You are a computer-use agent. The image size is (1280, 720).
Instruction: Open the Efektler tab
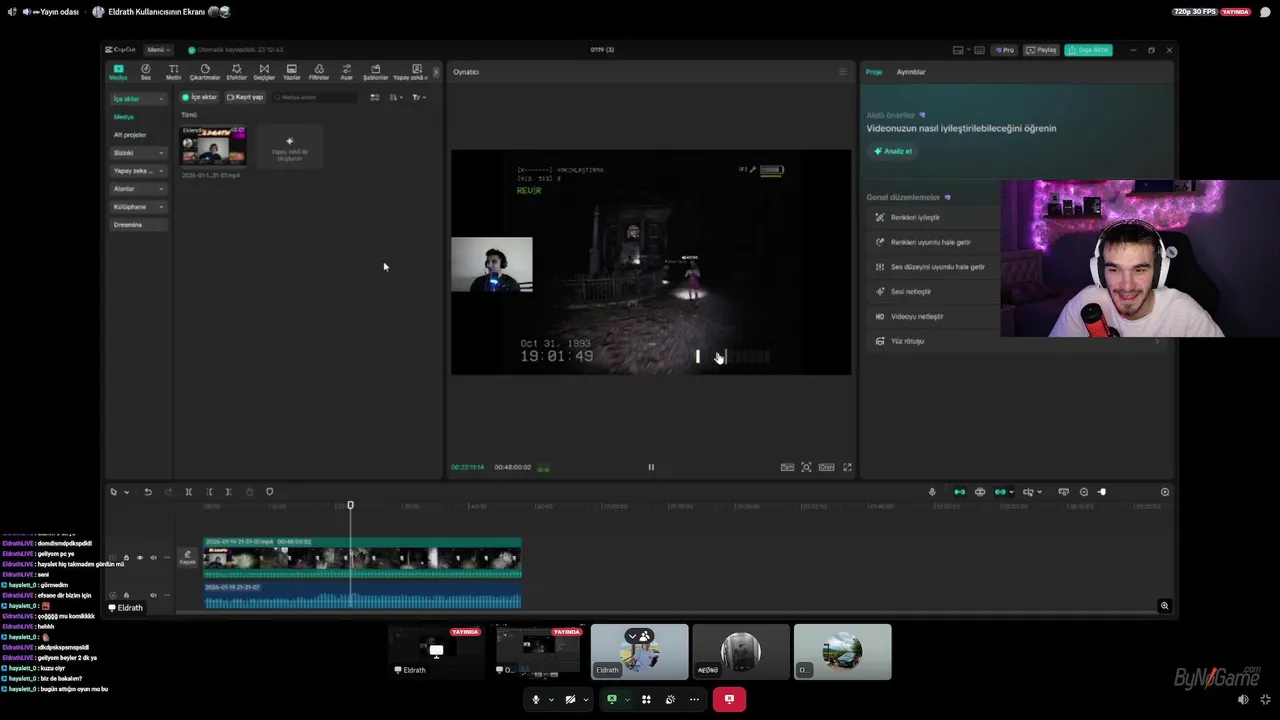pos(237,72)
